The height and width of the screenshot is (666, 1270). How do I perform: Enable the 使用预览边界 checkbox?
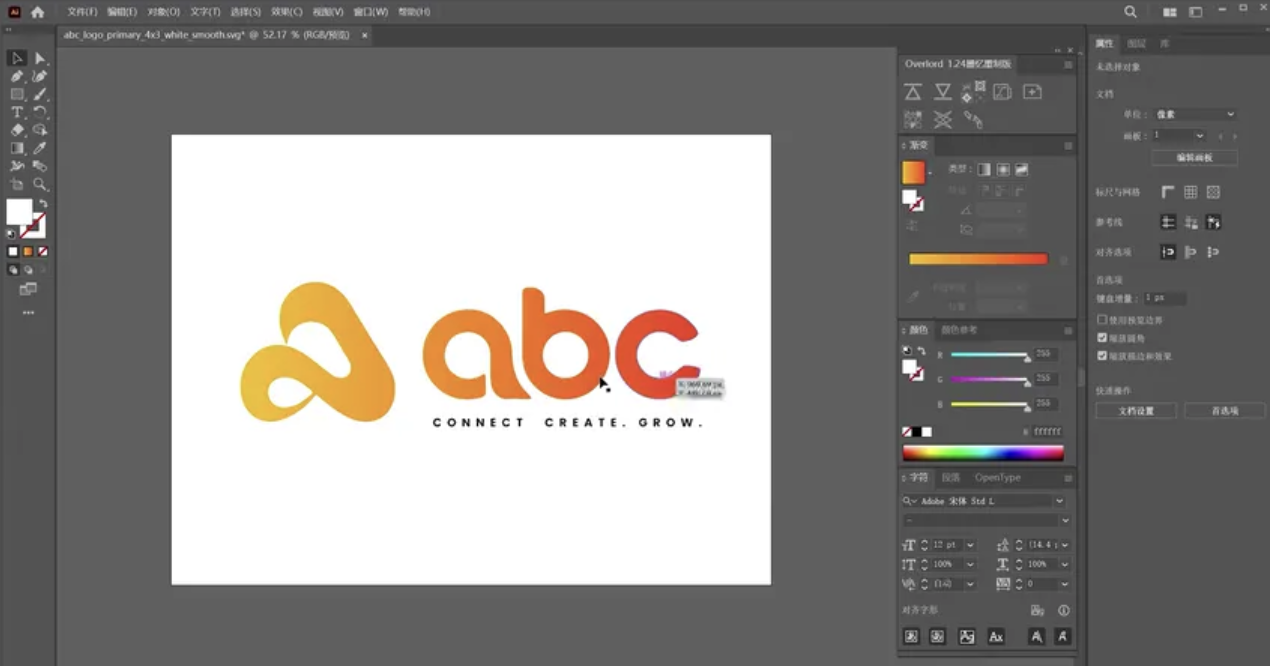[x=1102, y=320]
